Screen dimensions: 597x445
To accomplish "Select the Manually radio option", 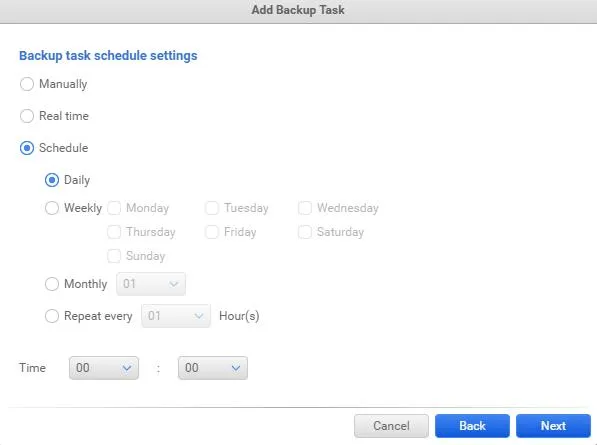I will 27,84.
